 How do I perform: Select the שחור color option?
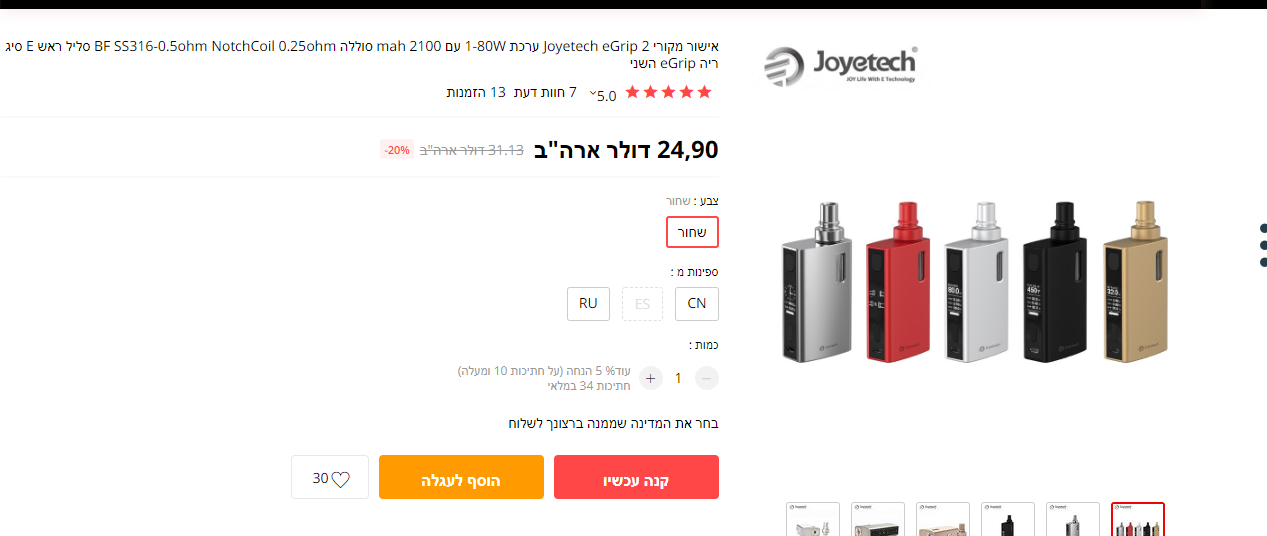pos(693,232)
